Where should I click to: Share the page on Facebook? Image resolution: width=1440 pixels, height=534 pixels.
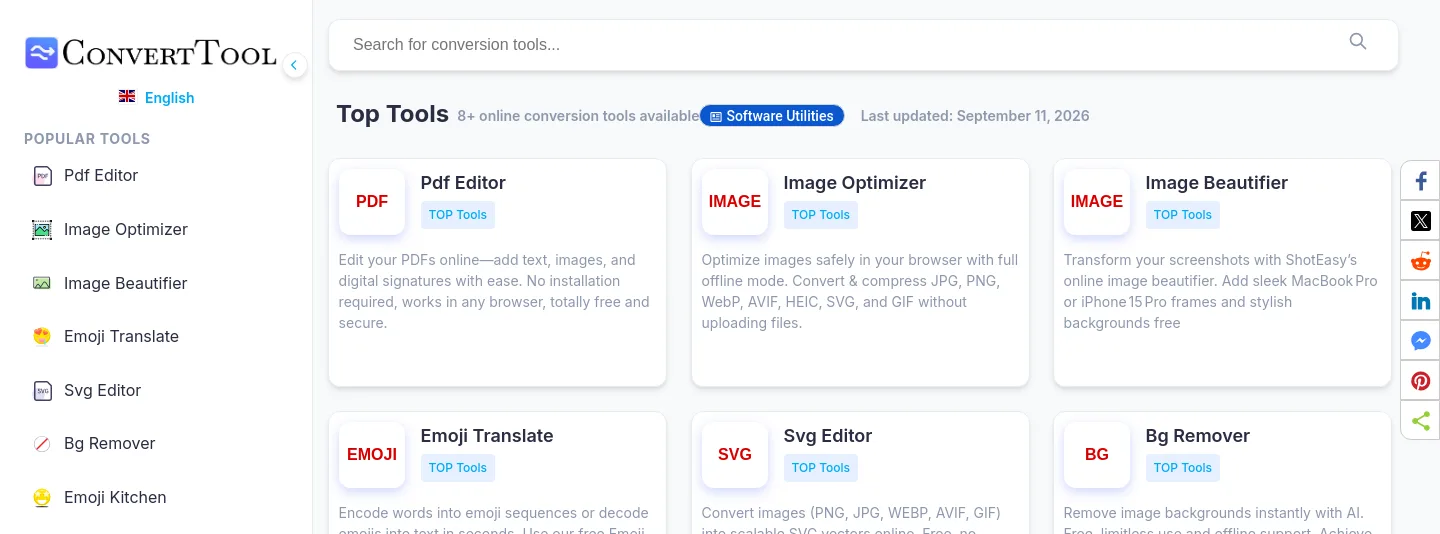pos(1421,181)
